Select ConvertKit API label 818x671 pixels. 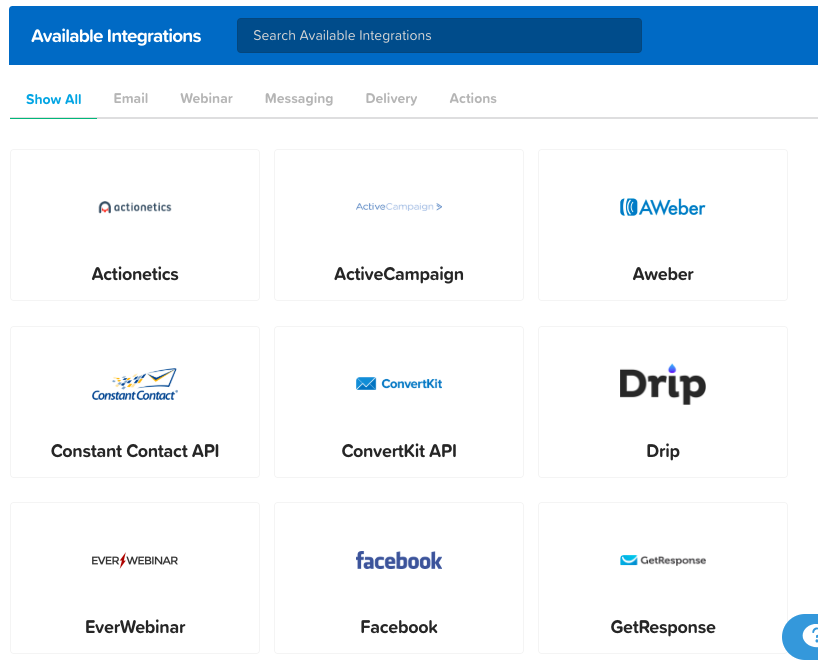399,451
